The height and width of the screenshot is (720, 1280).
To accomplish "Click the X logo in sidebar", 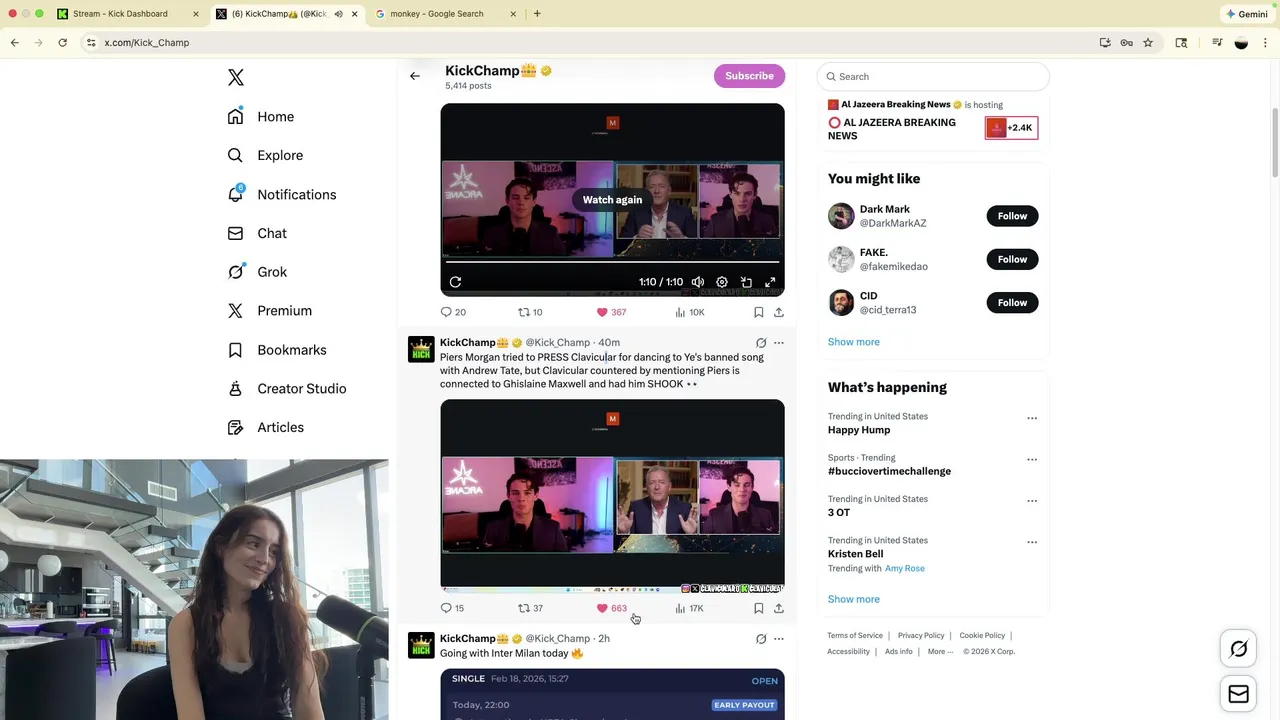I will click(x=236, y=77).
